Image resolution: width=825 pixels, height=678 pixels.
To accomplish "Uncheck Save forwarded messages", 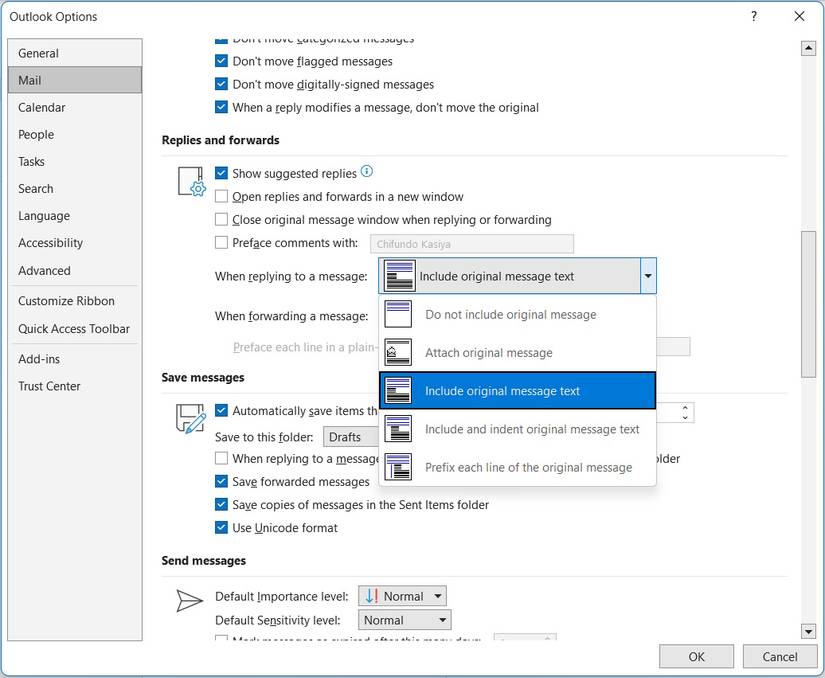I will pos(222,481).
